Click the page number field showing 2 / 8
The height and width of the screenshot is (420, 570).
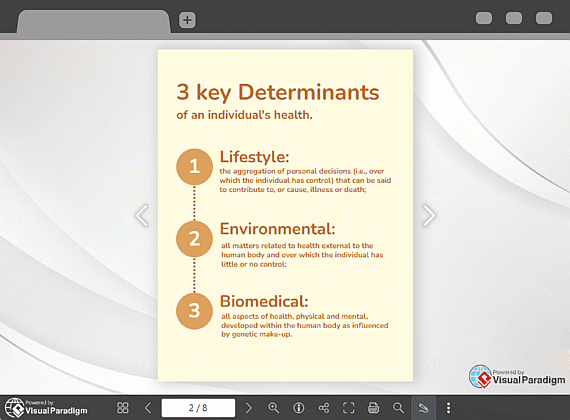[x=198, y=408]
